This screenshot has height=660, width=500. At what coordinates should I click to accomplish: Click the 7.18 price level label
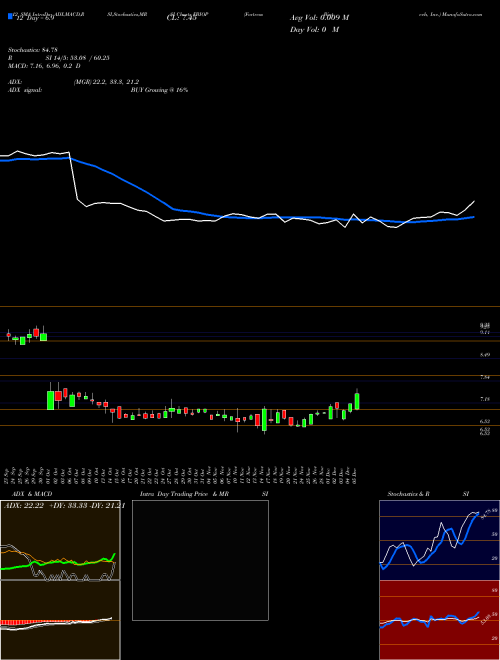click(x=485, y=398)
